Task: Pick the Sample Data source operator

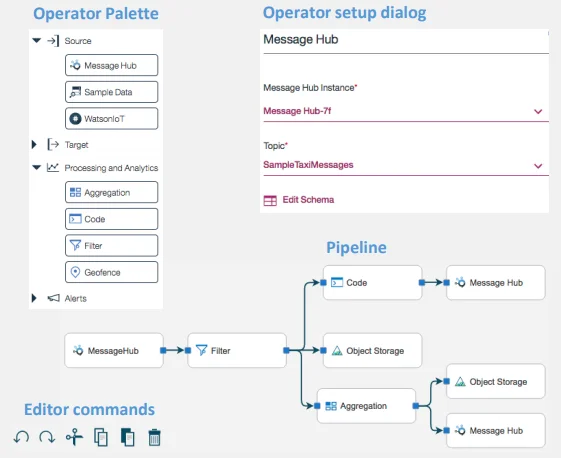Action: pos(112,92)
